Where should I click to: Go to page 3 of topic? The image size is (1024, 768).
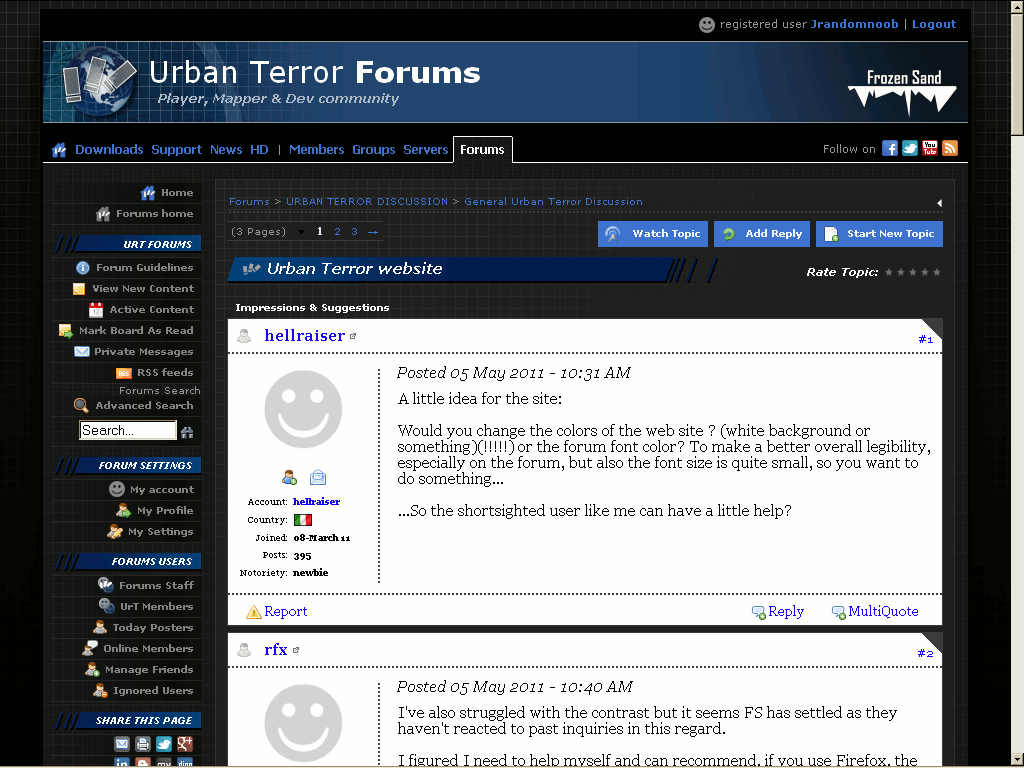click(355, 232)
